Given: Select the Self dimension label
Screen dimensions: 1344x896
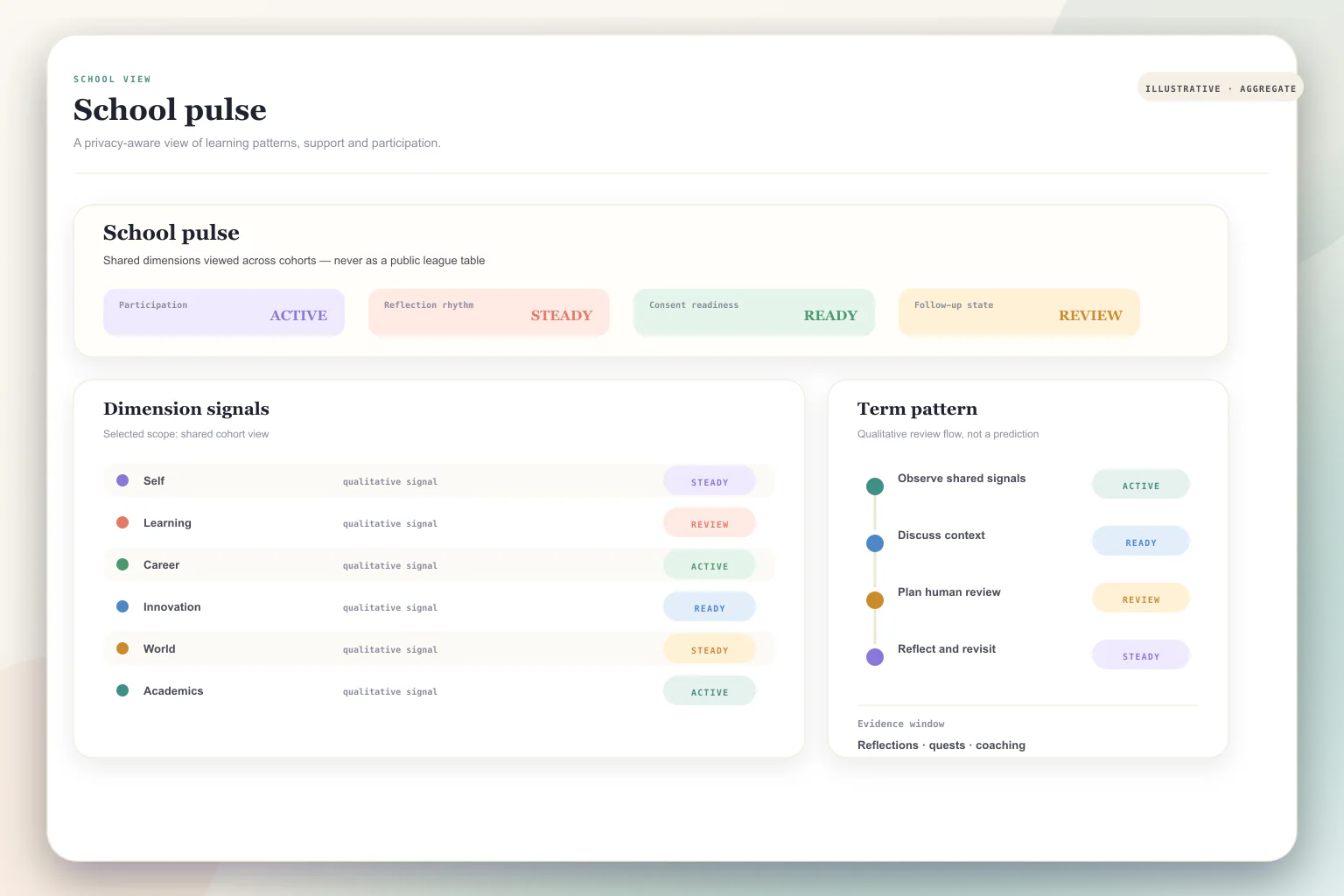Looking at the screenshot, I should 154,480.
